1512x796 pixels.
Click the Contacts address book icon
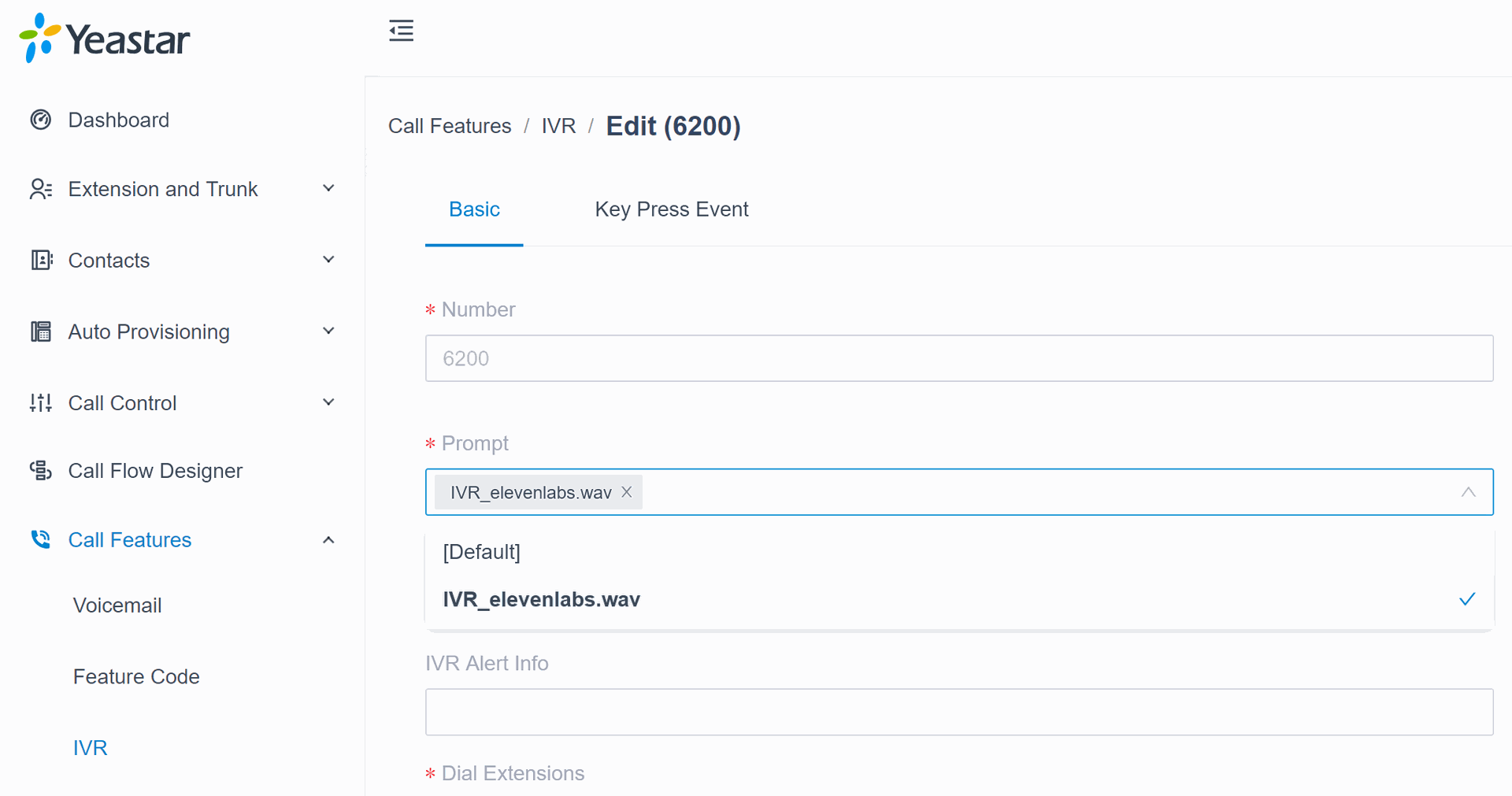(41, 260)
